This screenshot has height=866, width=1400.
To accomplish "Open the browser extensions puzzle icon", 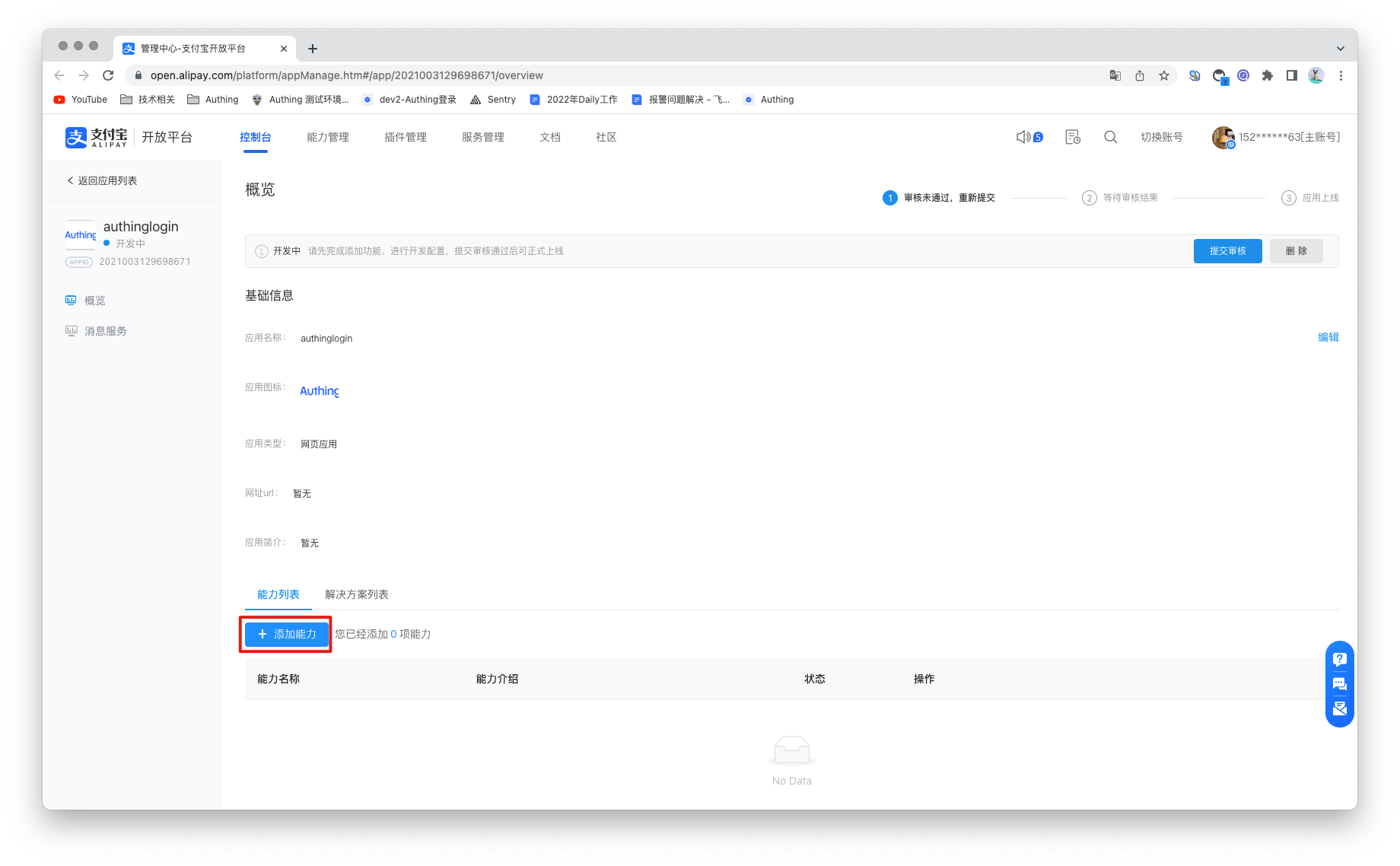I will (x=1267, y=75).
